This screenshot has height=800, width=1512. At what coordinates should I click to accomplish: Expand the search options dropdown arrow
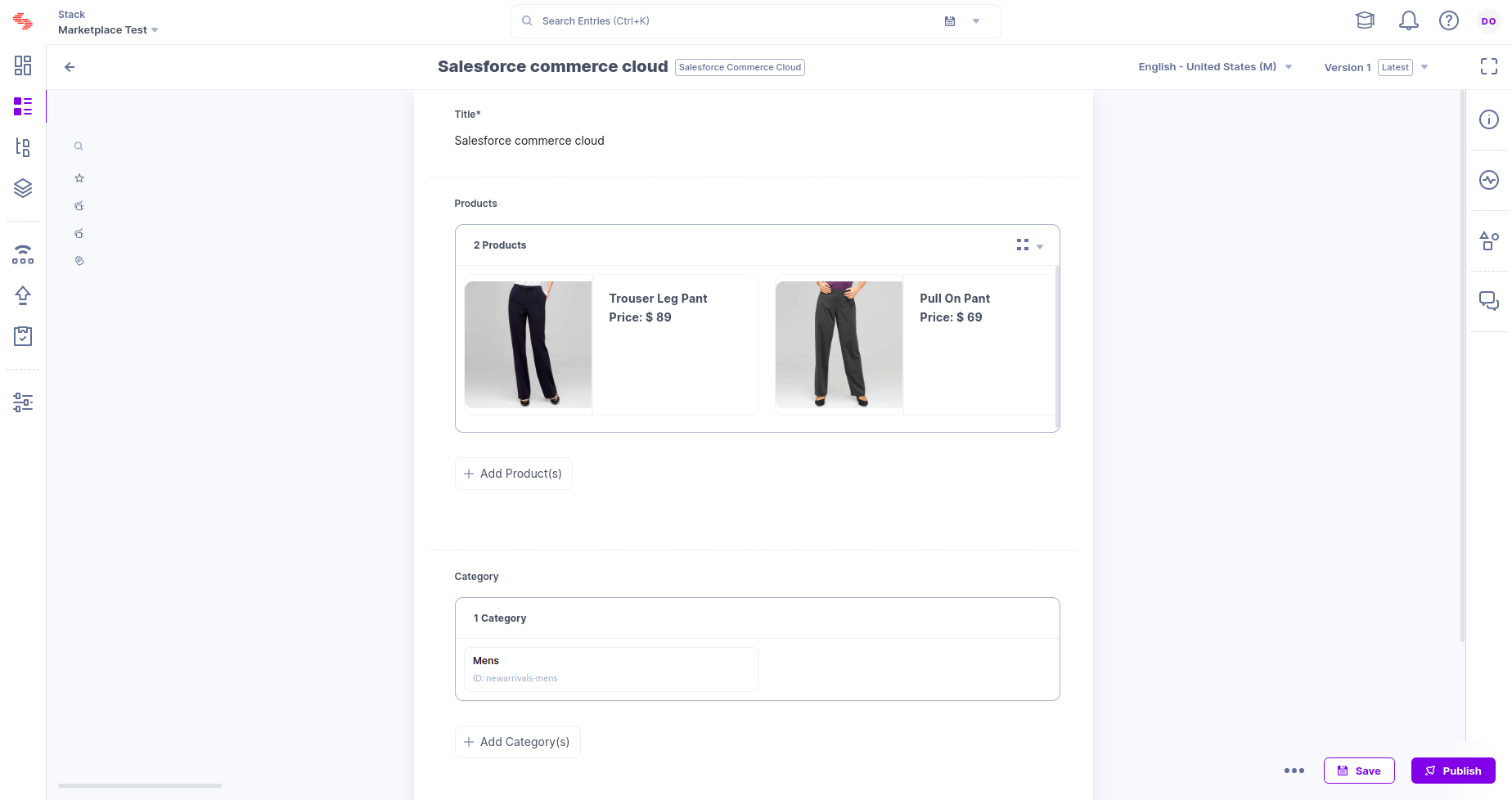coord(976,21)
